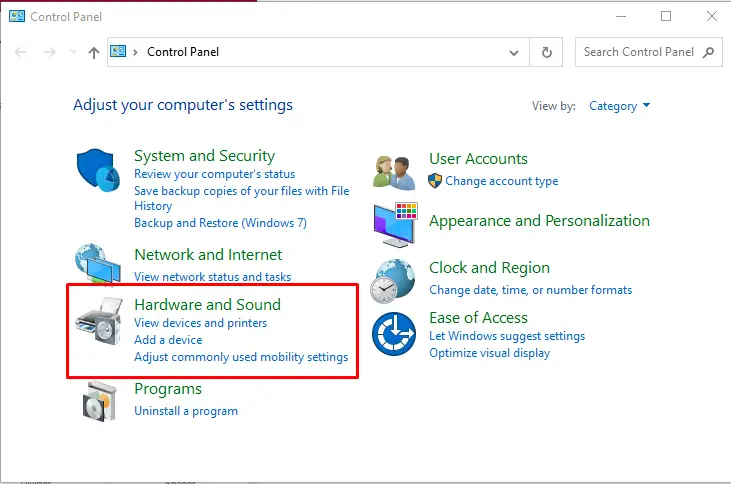Open recent locations dropdown arrow

point(73,52)
